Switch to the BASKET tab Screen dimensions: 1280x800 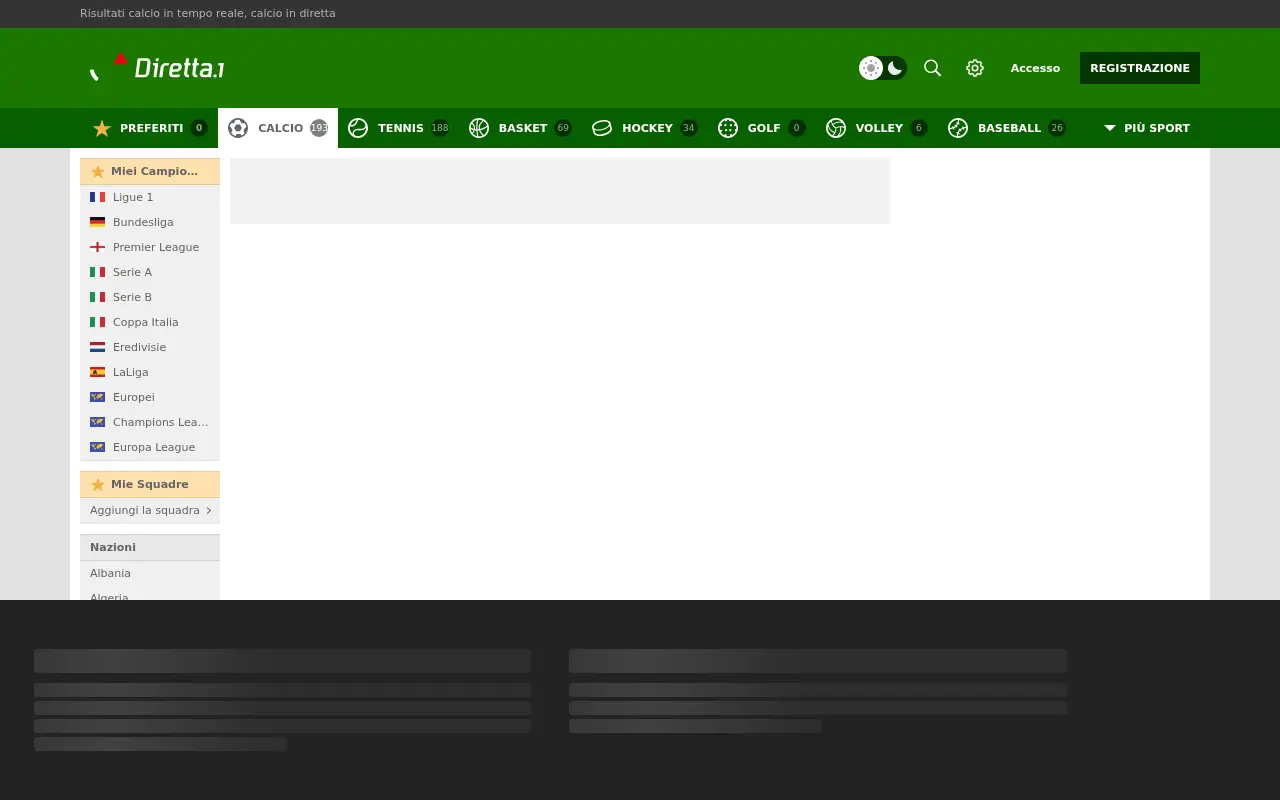tap(520, 128)
